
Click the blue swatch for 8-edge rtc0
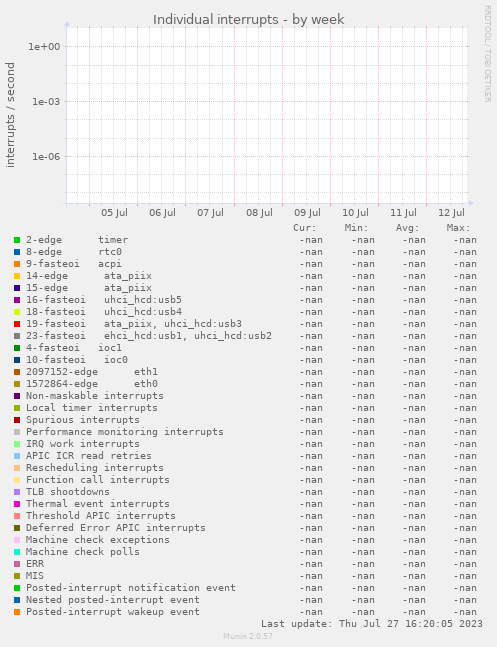tap(17, 252)
